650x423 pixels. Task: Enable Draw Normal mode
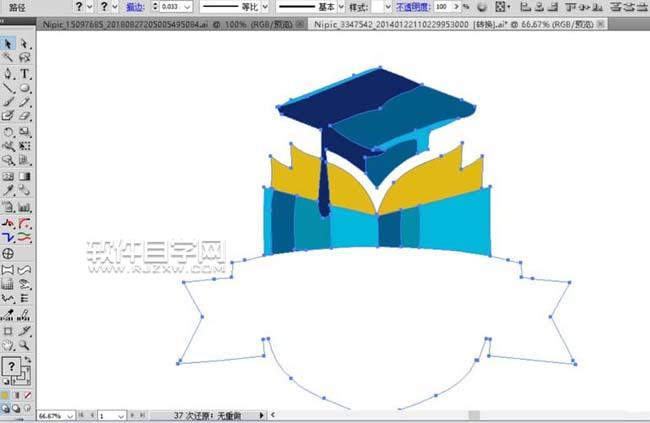pyautogui.click(x=5, y=408)
